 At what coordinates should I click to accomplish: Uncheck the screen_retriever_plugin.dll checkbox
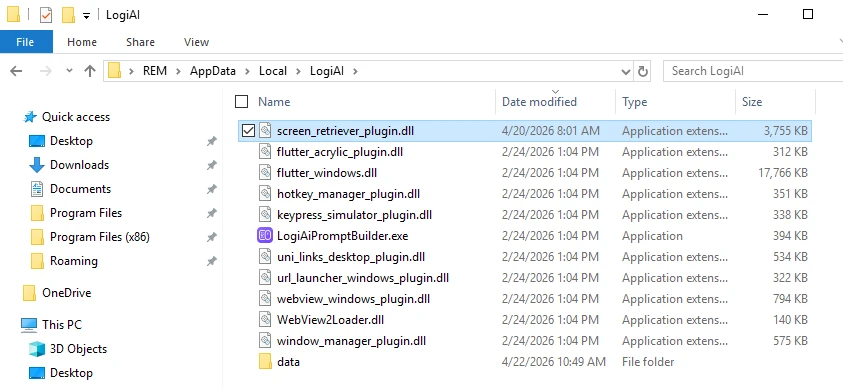point(248,131)
